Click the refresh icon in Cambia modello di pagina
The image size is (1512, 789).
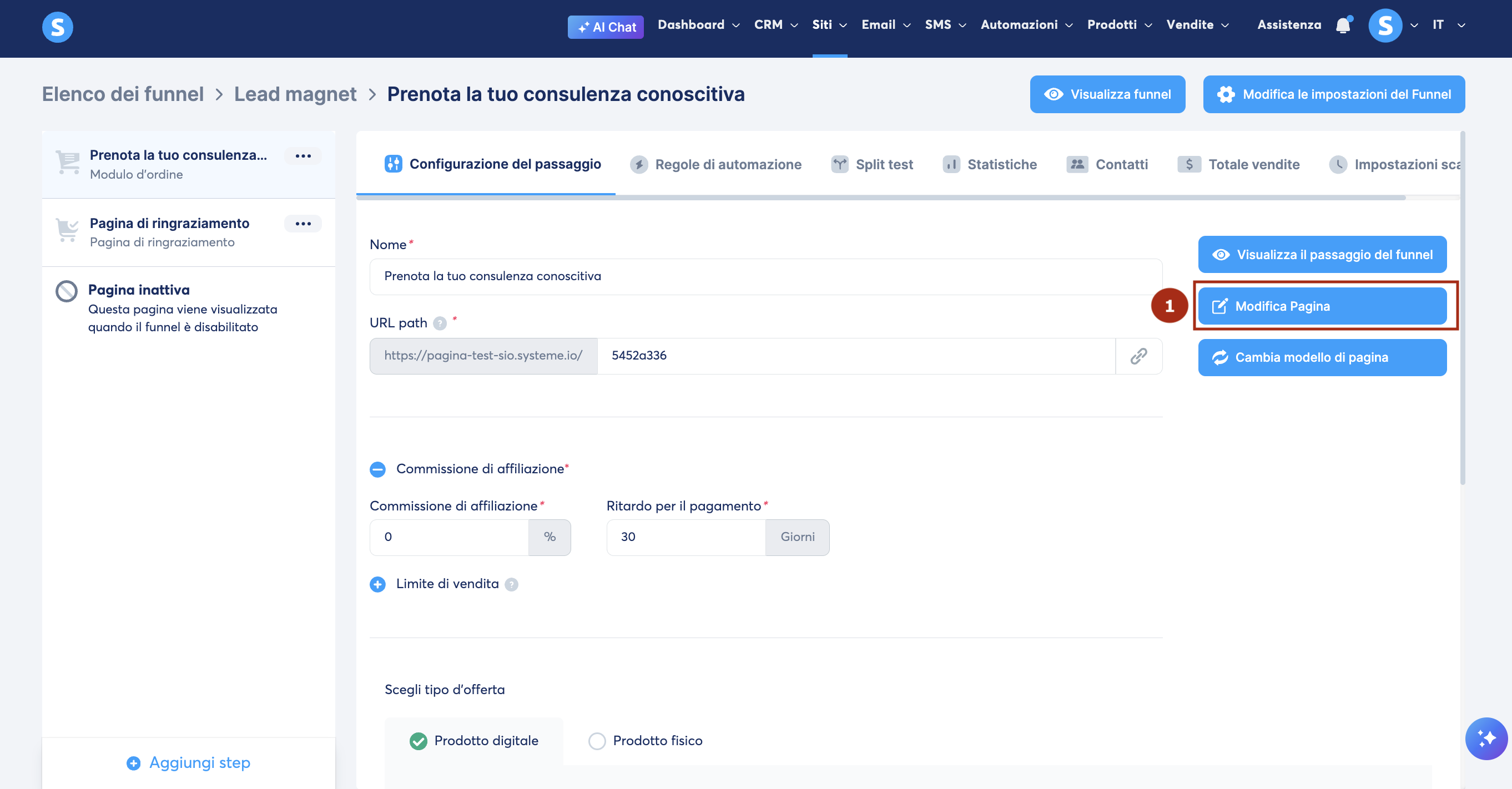pos(1220,358)
